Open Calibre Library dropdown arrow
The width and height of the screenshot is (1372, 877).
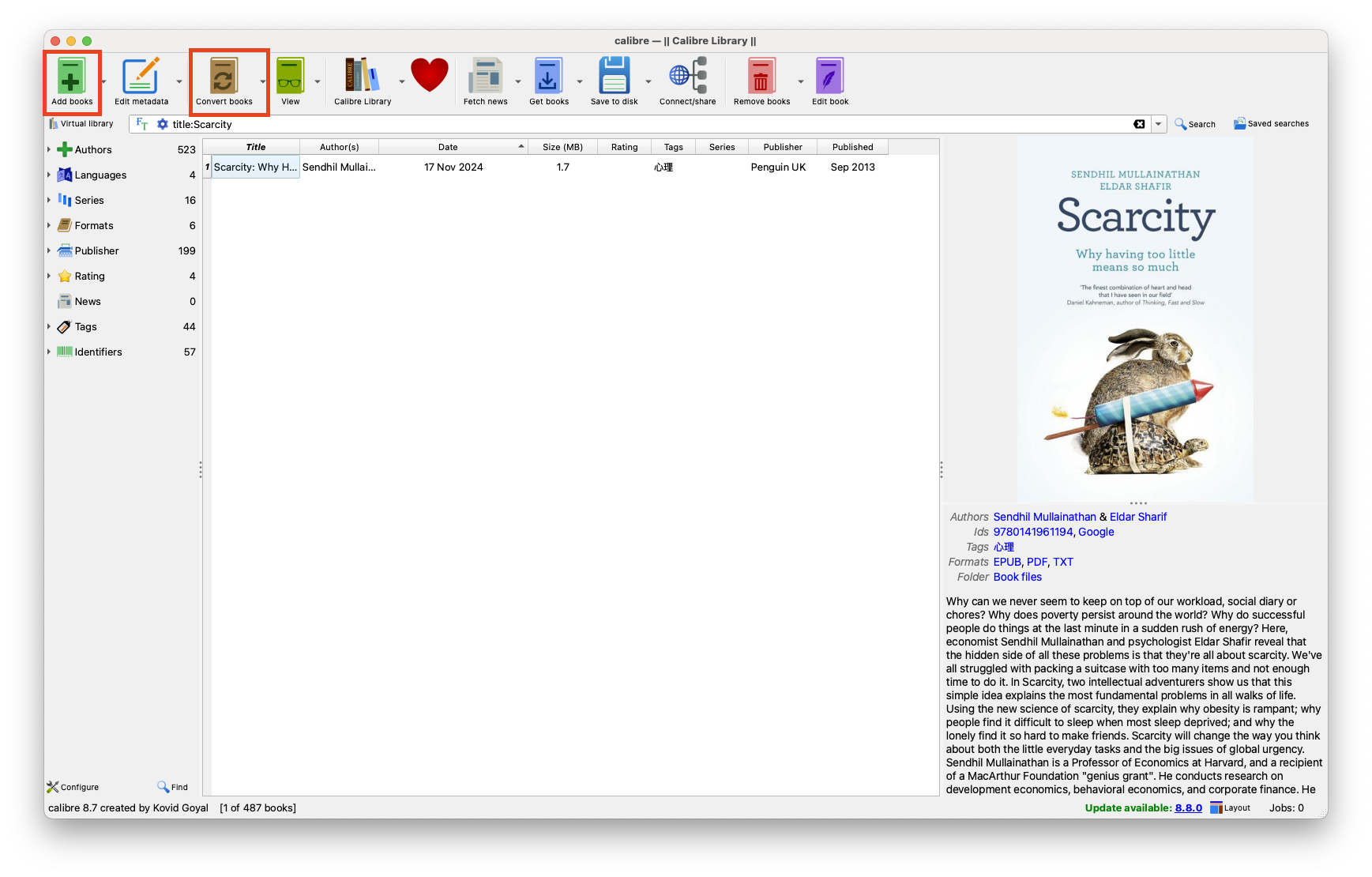click(401, 81)
